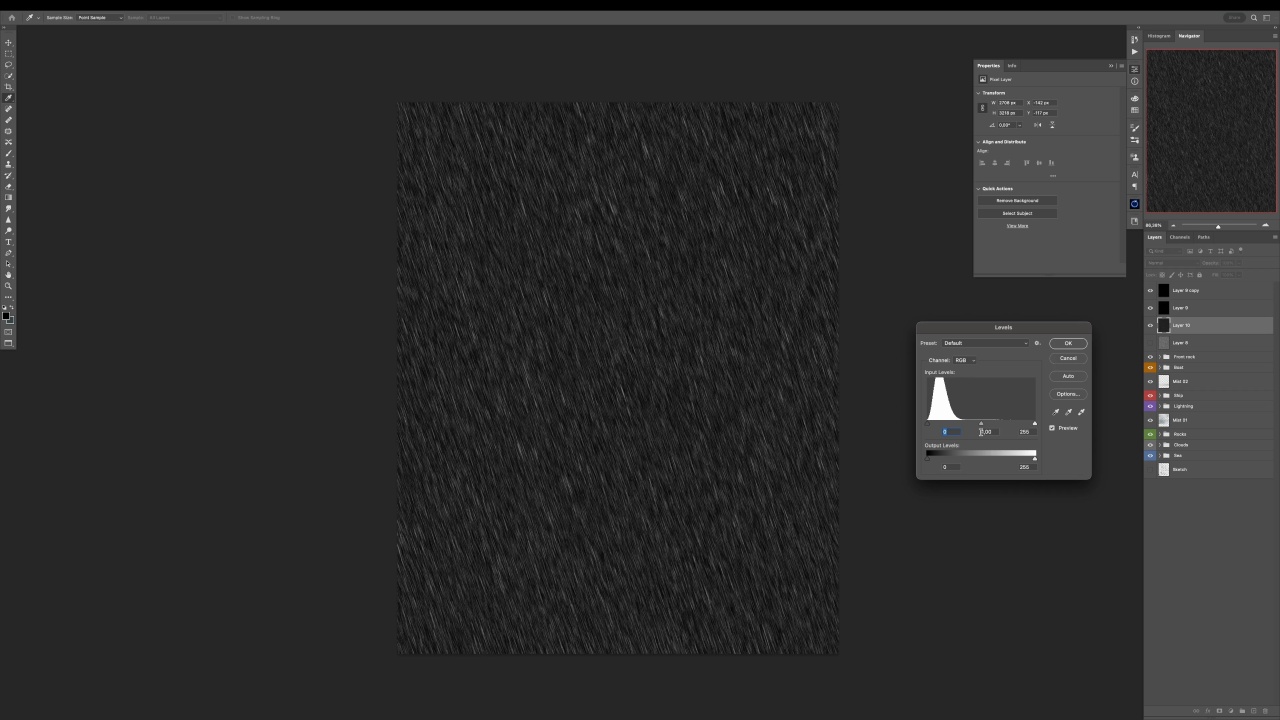This screenshot has width=1280, height=720.
Task: Click the midtone input levels slider handle
Action: coord(981,424)
